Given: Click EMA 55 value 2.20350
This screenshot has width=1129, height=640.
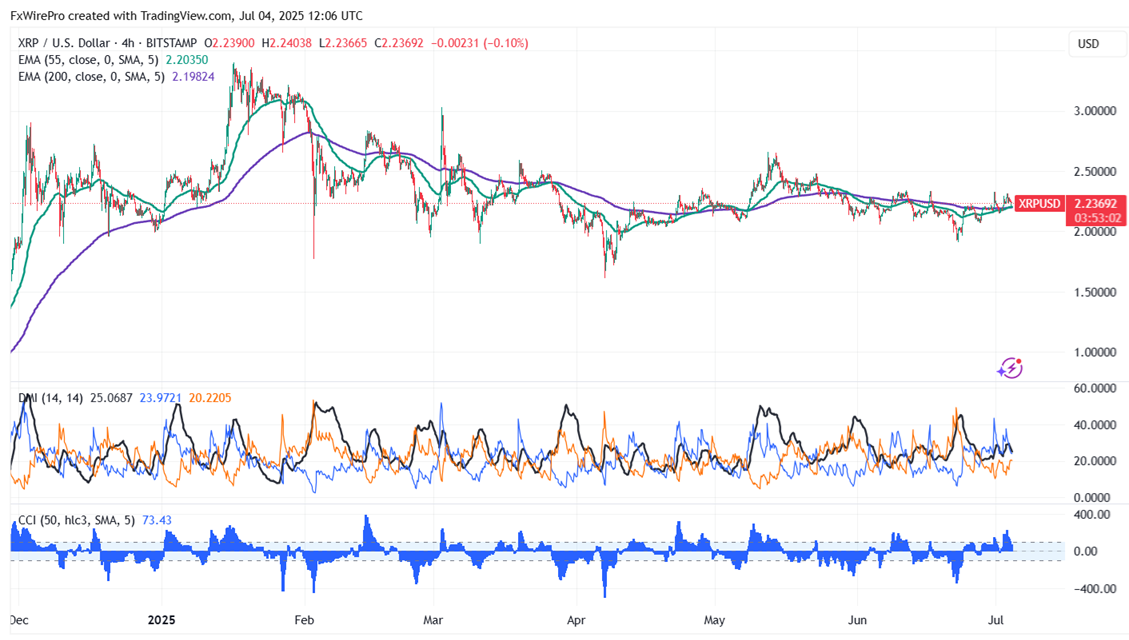Looking at the screenshot, I should tap(186, 60).
